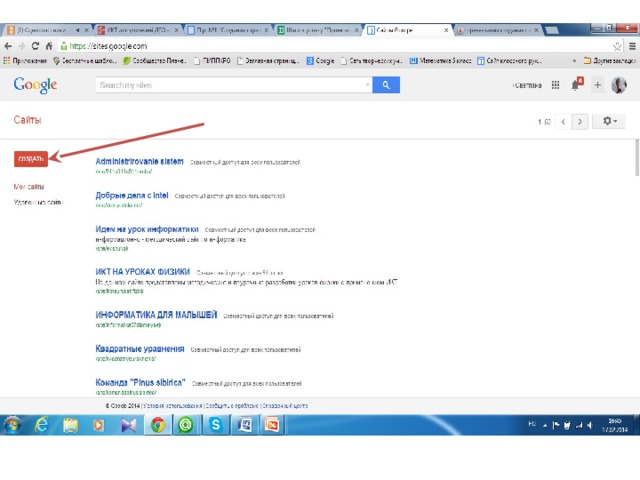Image resolution: width=640 pixels, height=480 pixels.
Task: Open the account profile avatar
Action: click(x=619, y=85)
